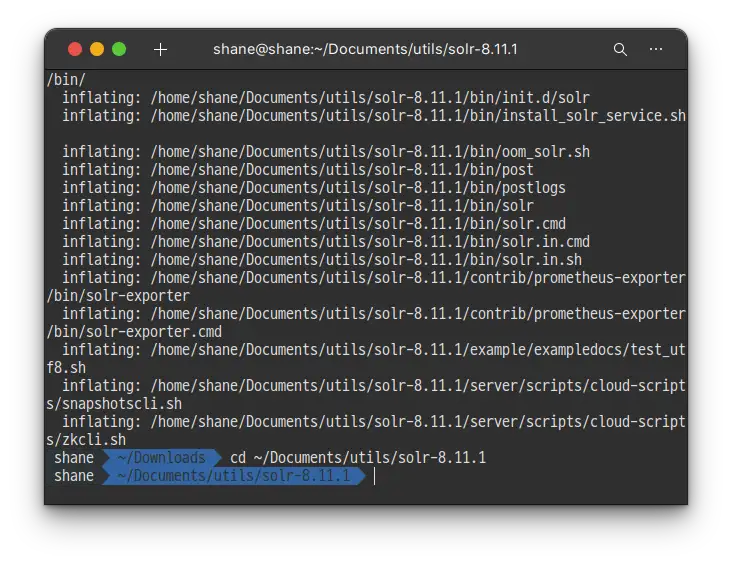Click 'shane' username on the cd command line

click(74, 458)
